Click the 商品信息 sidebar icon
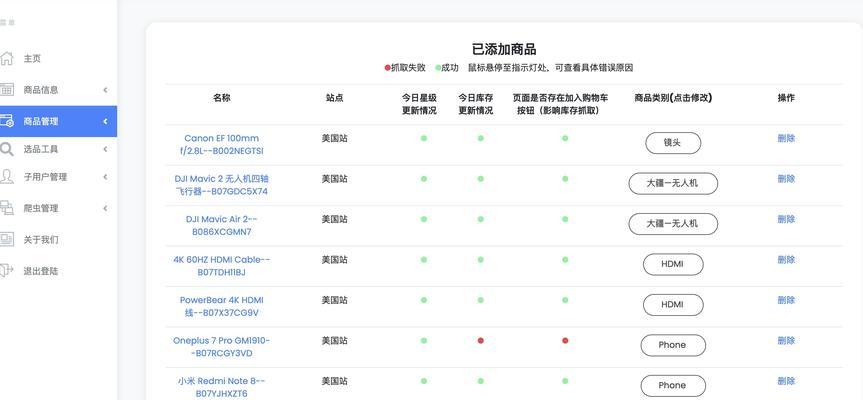Image resolution: width=863 pixels, height=400 pixels. (7, 90)
